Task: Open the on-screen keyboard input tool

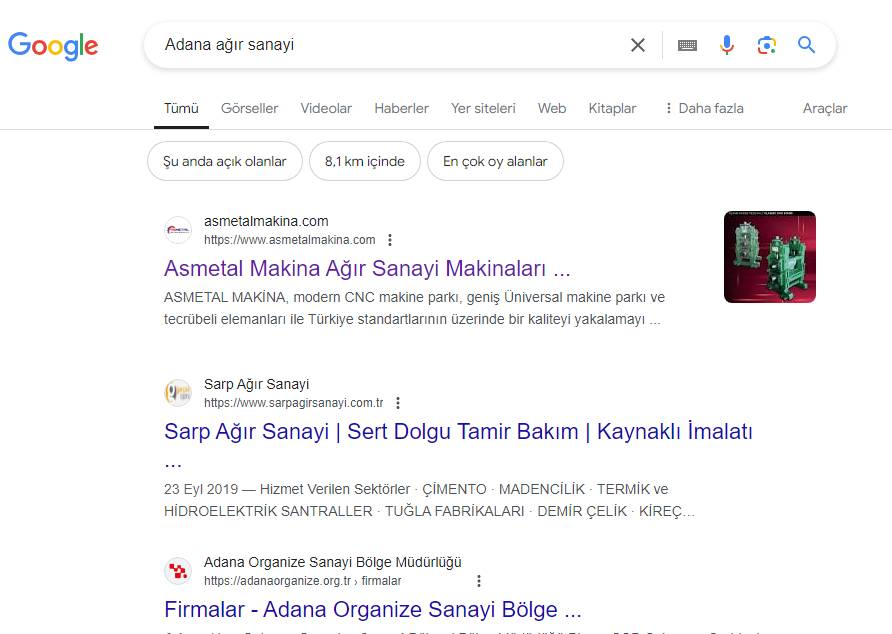Action: 687,45
